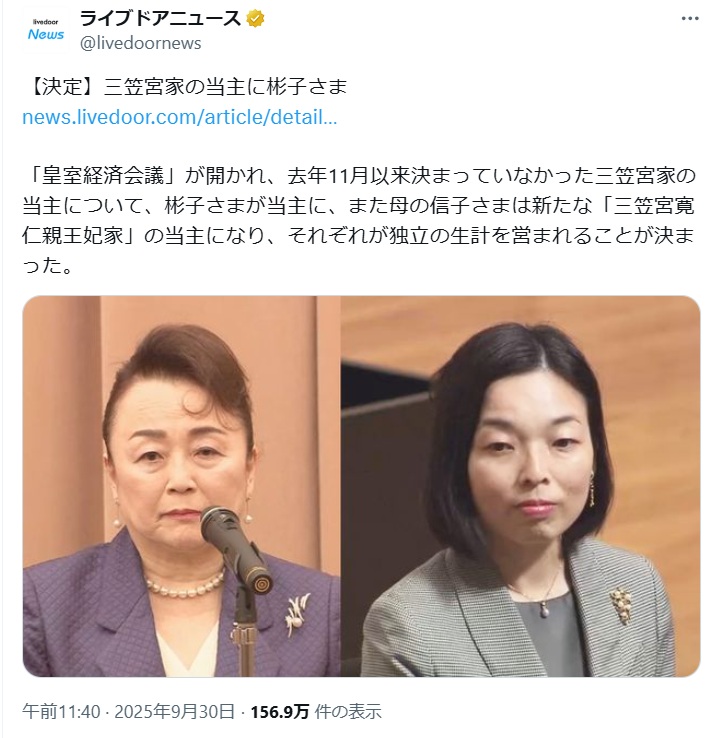Open the right photo with gray jacket

point(521,486)
